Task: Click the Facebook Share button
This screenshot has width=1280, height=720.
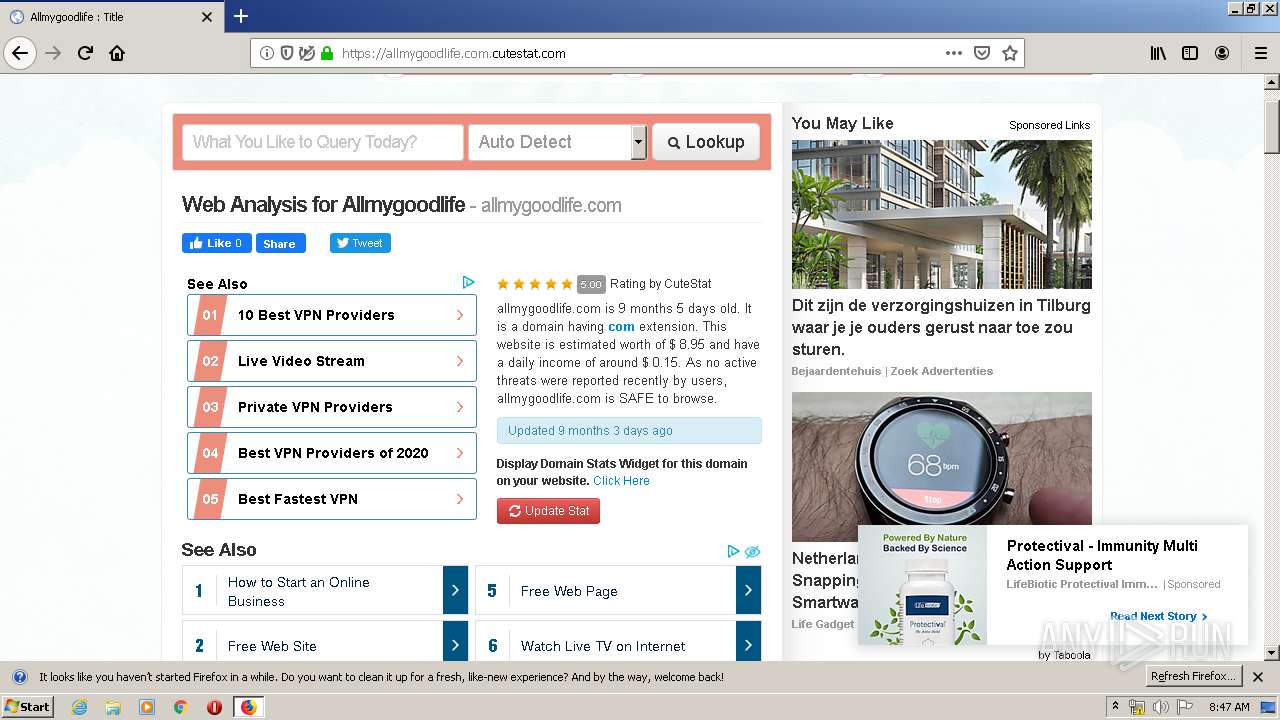Action: coord(280,243)
